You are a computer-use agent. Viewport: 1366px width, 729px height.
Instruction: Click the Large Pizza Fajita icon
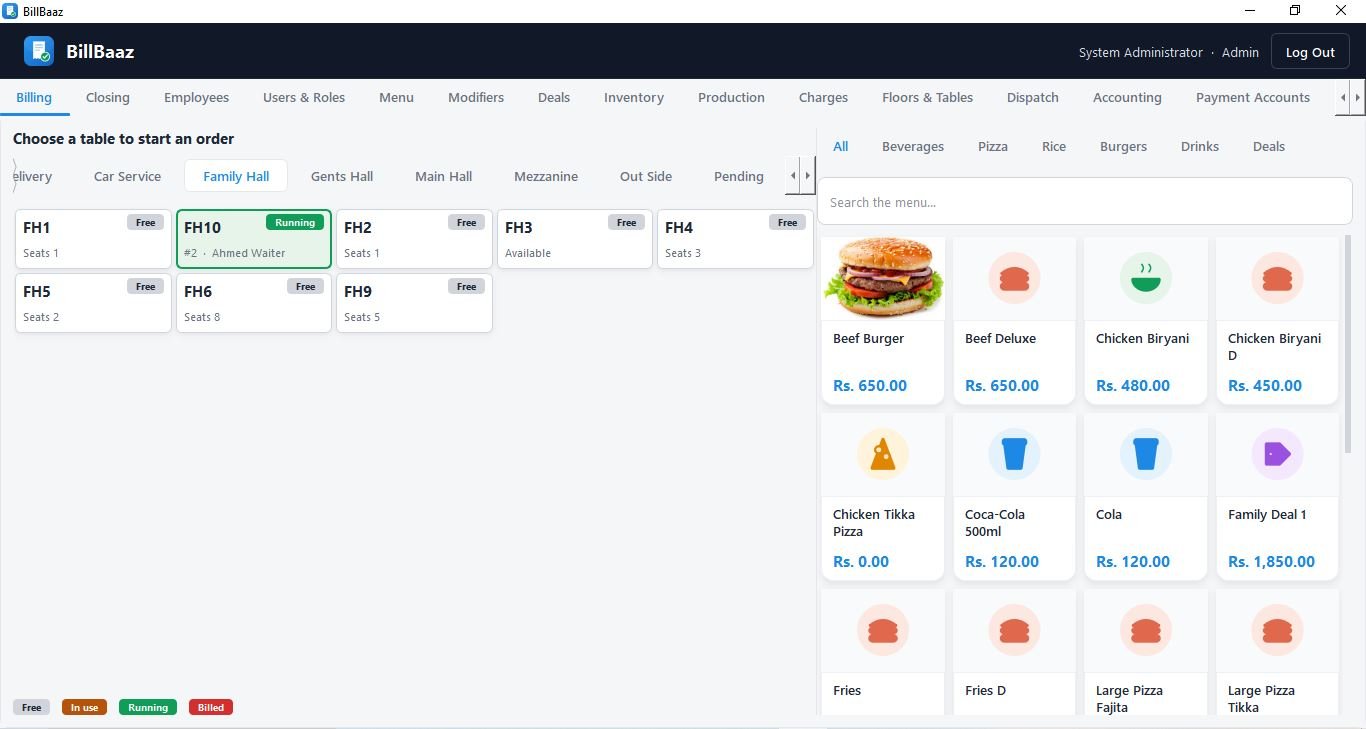coord(1145,630)
